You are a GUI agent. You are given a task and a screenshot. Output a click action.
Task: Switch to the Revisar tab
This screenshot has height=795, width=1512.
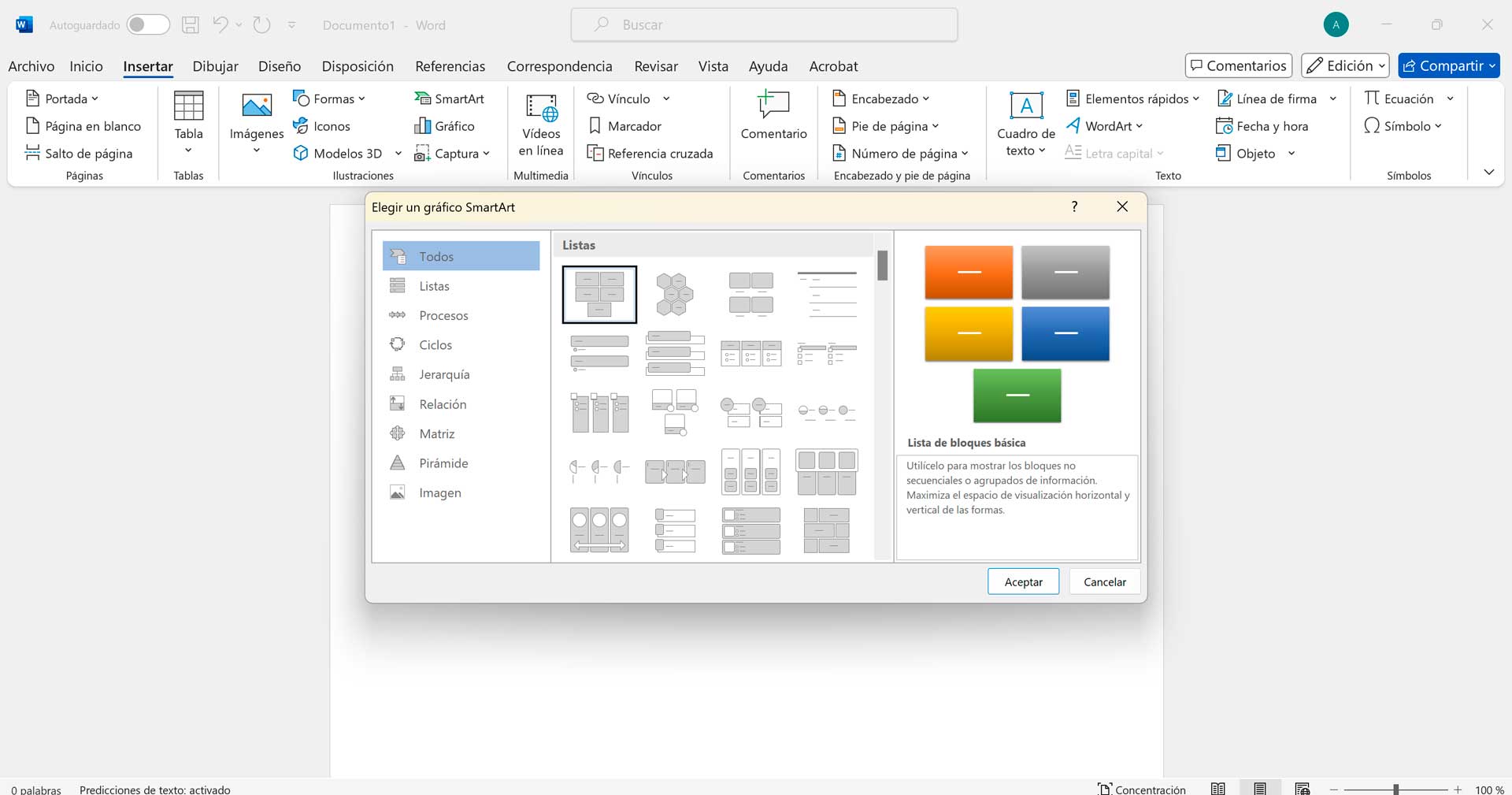pos(656,66)
